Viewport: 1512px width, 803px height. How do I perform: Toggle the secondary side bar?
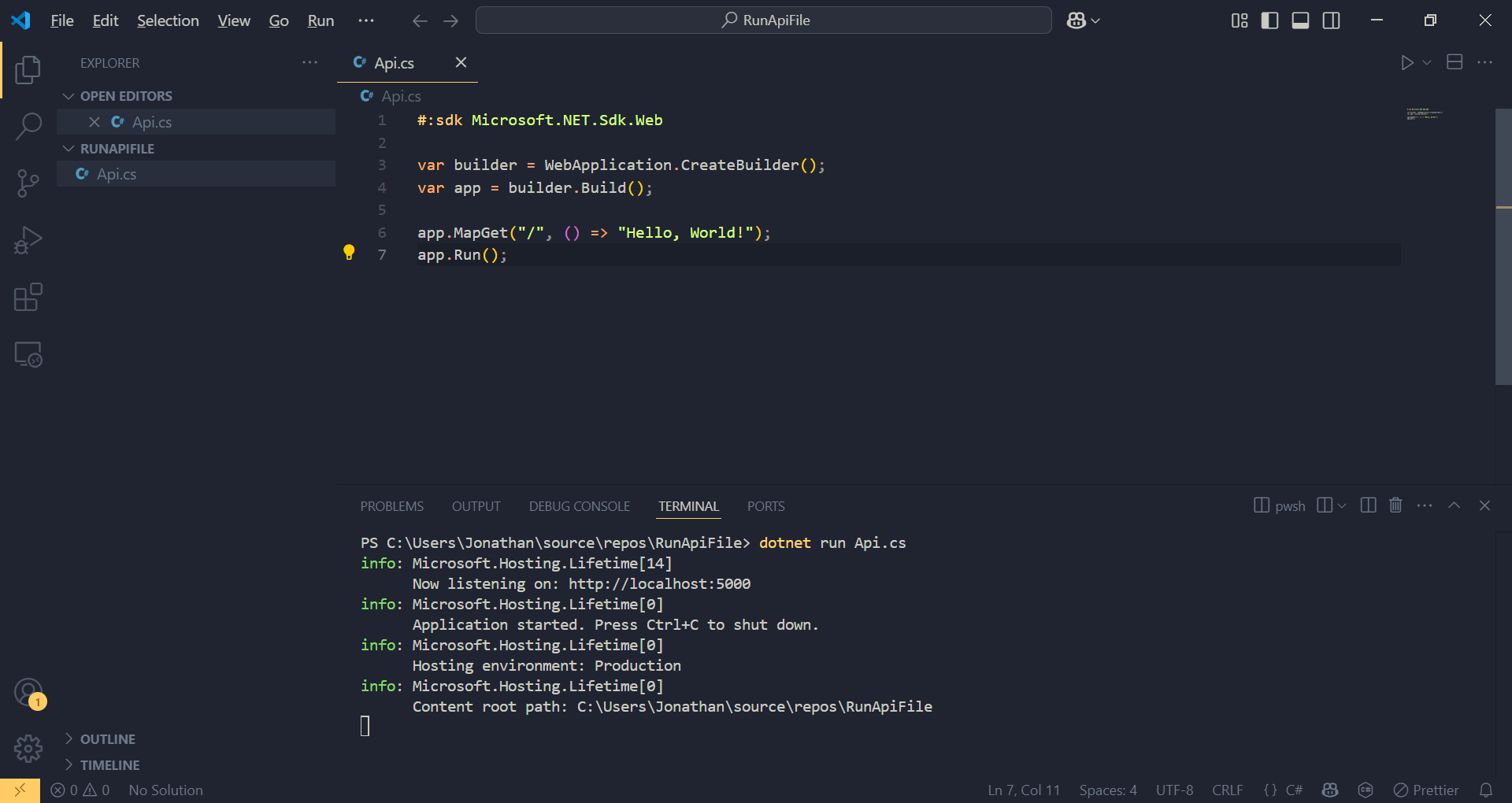[x=1331, y=20]
